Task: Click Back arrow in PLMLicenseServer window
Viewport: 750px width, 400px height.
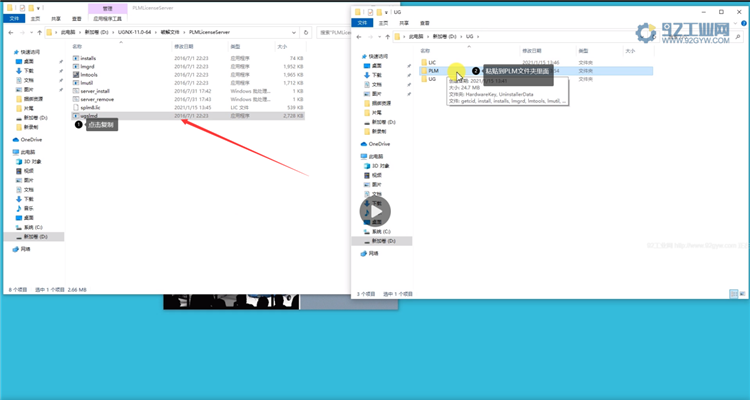Action: coord(11,33)
